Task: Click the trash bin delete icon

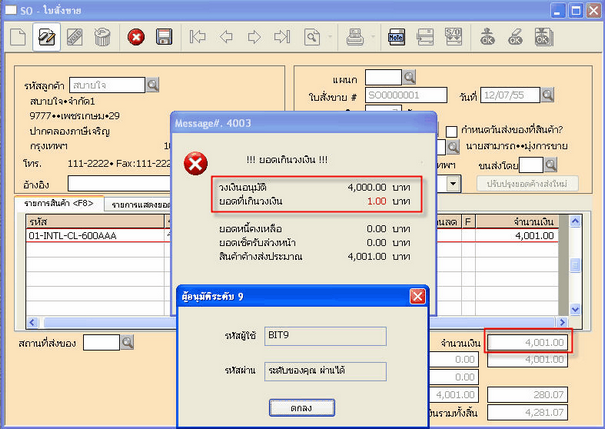Action: point(101,38)
